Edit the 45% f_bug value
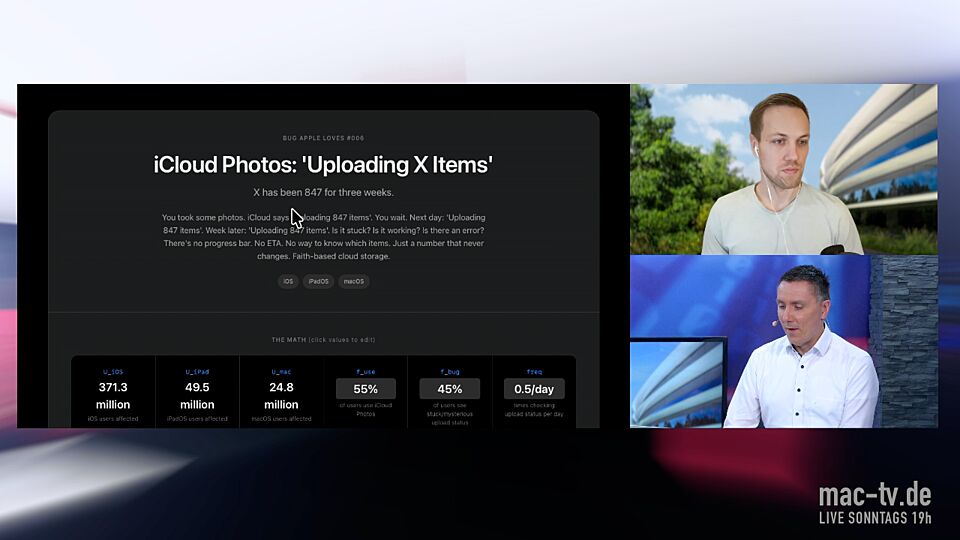This screenshot has width=960, height=540. coord(449,389)
